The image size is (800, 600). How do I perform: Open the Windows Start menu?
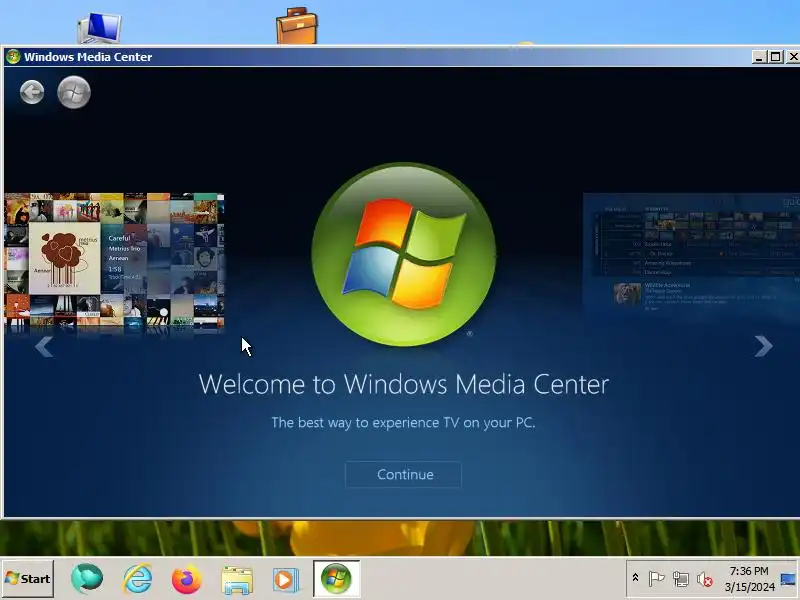pos(28,579)
